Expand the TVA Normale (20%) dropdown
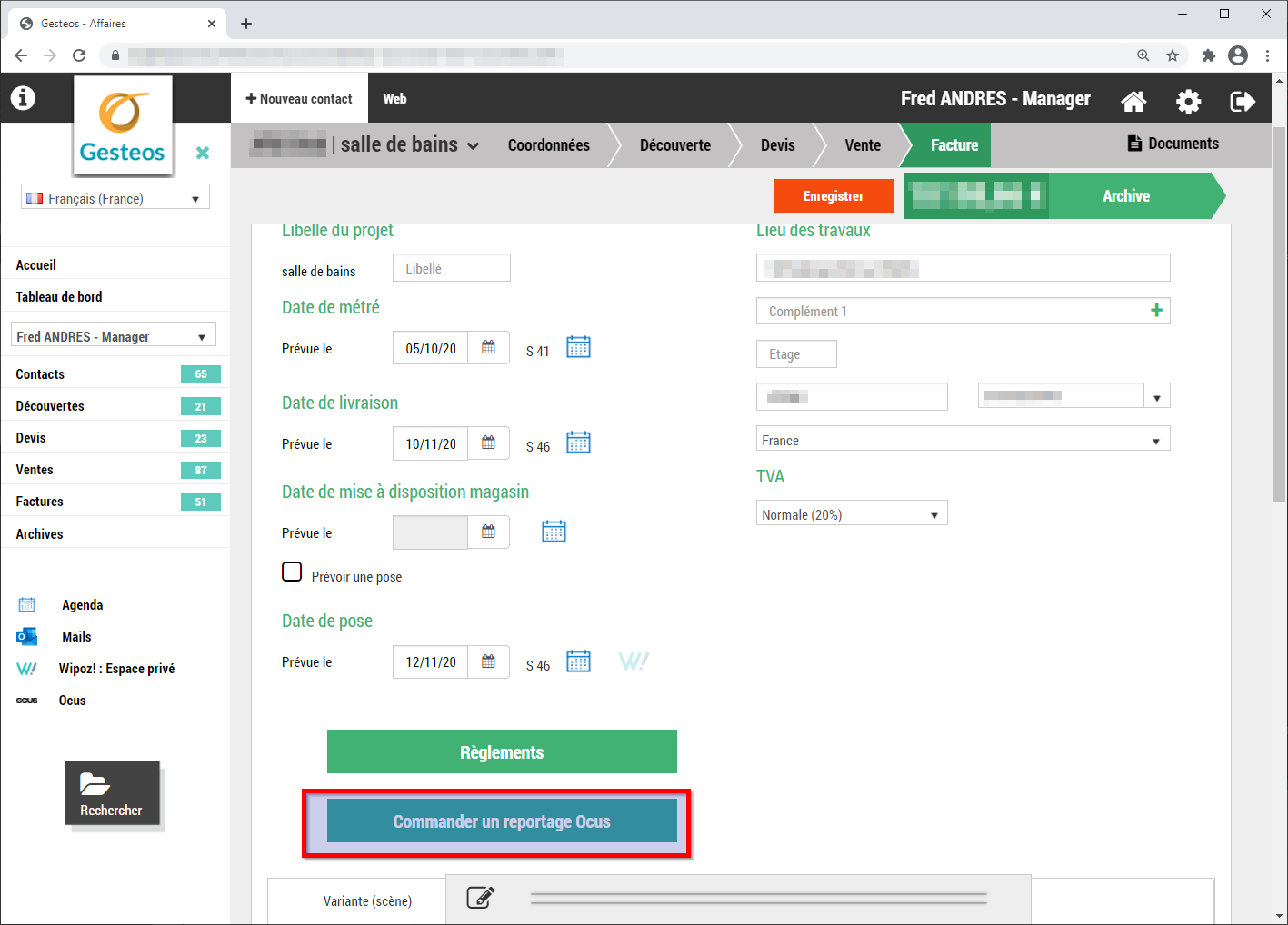The width and height of the screenshot is (1288, 925). point(851,514)
